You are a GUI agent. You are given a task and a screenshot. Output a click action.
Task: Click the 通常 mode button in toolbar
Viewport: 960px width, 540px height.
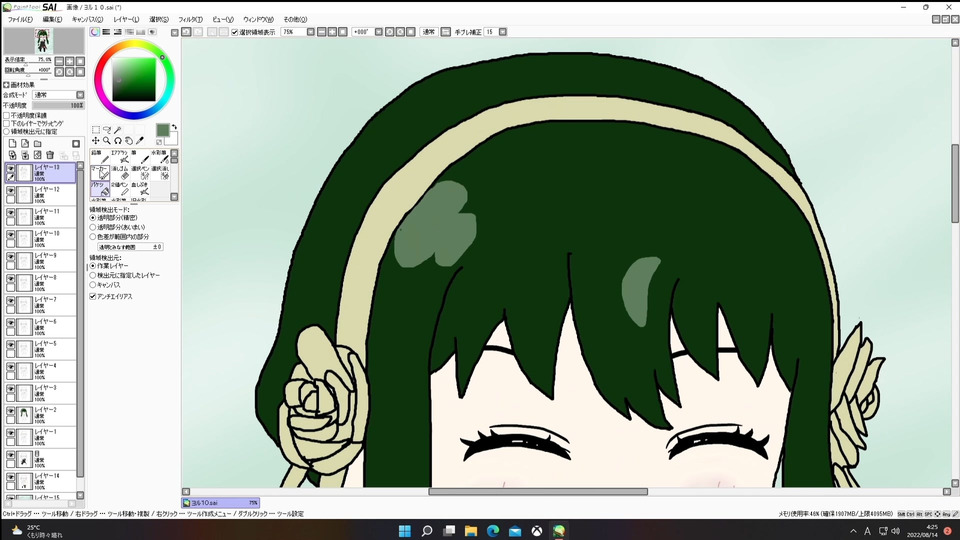pyautogui.click(x=429, y=32)
